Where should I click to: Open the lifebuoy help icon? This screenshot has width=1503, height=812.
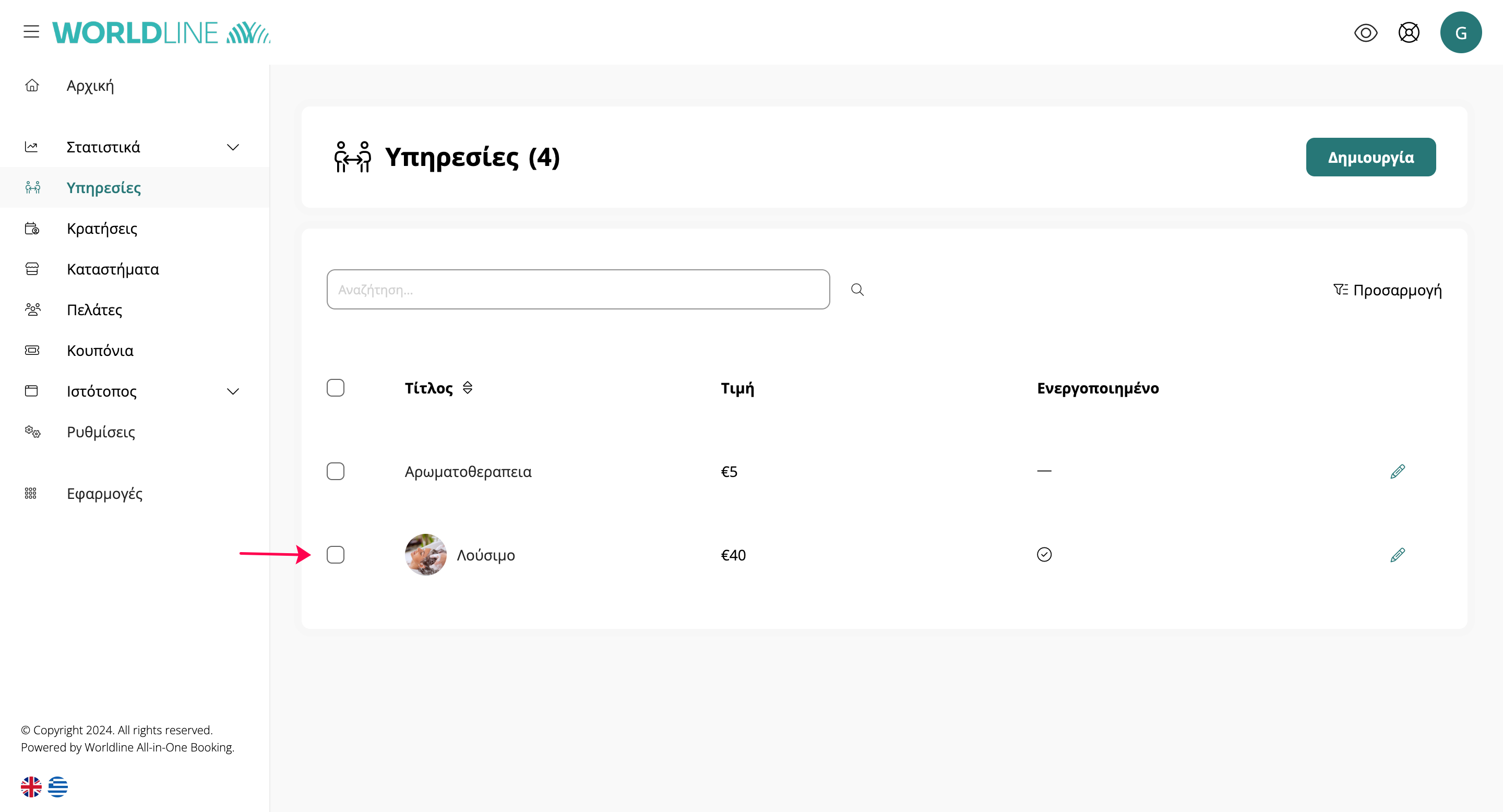coord(1409,33)
